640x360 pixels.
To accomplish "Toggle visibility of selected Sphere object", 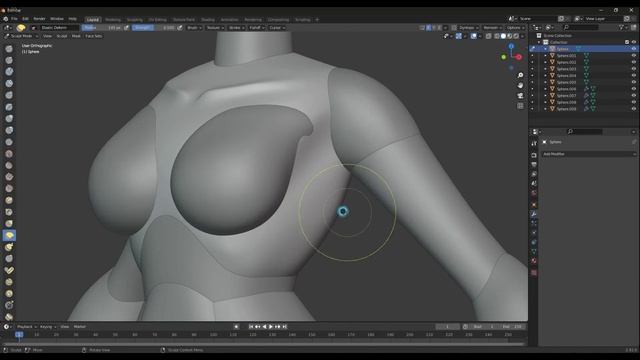I will pos(633,49).
